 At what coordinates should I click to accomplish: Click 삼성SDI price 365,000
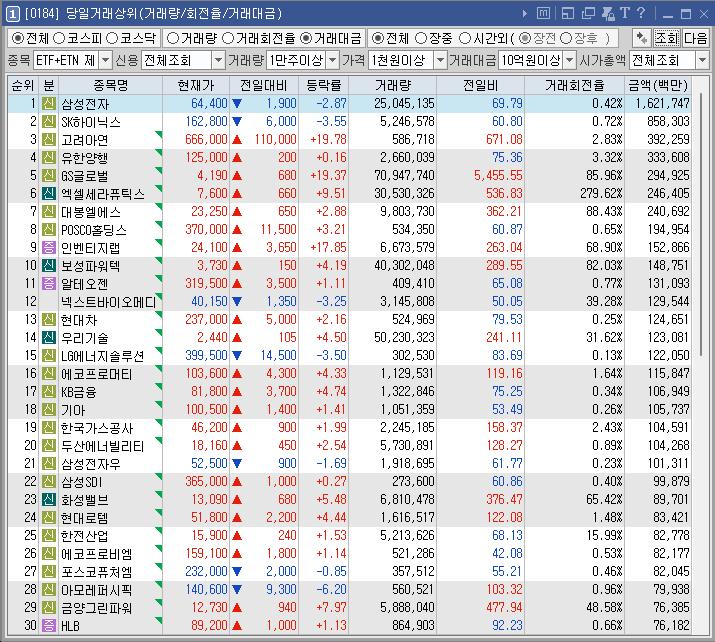(206, 482)
